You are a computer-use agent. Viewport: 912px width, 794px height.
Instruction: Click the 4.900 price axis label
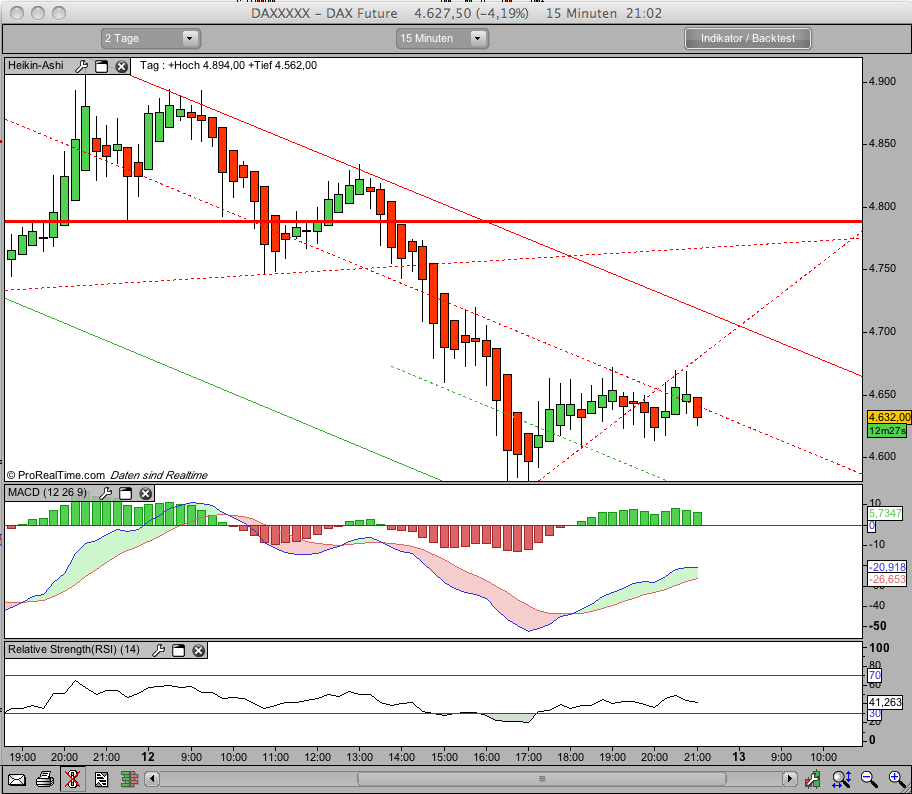point(882,81)
